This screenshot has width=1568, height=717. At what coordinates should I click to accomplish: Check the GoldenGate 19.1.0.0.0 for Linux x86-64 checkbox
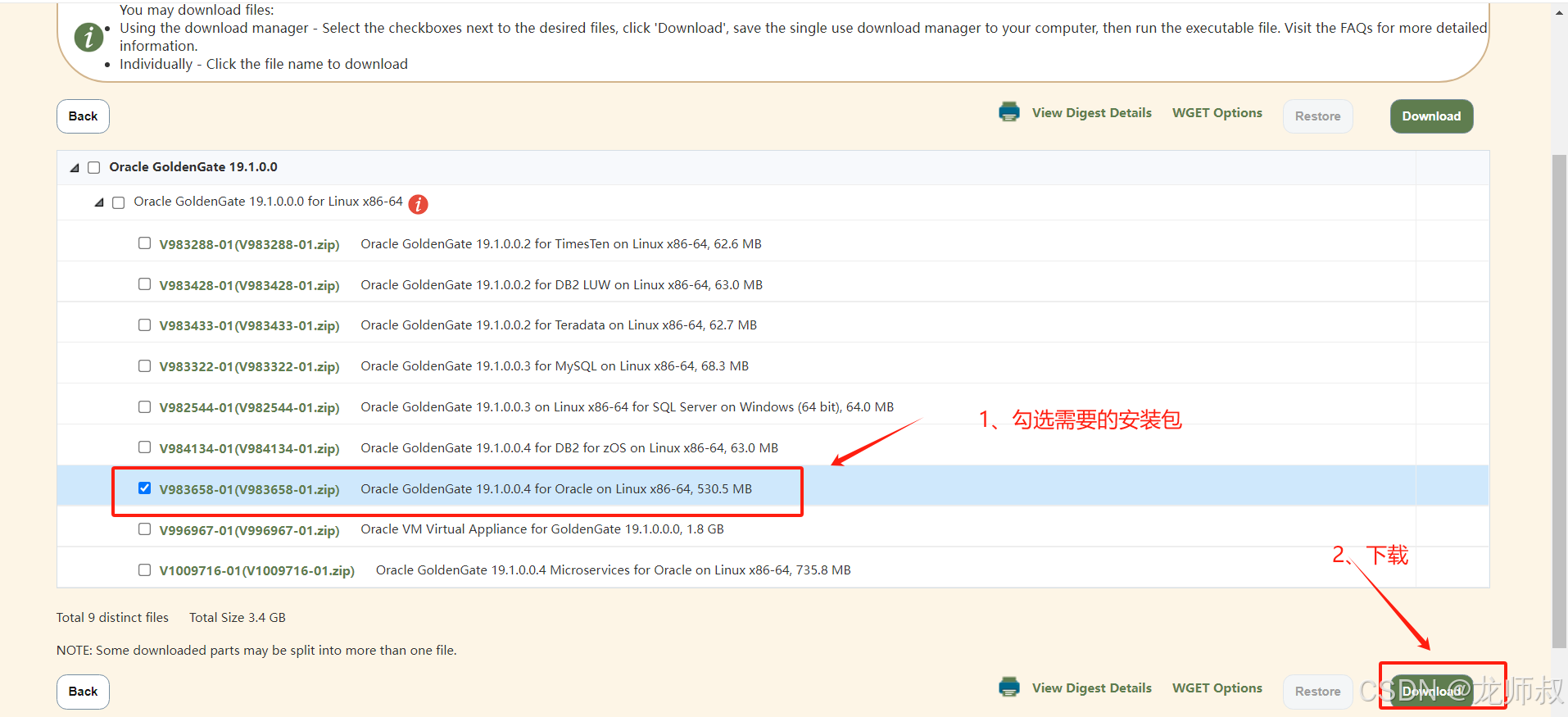119,202
